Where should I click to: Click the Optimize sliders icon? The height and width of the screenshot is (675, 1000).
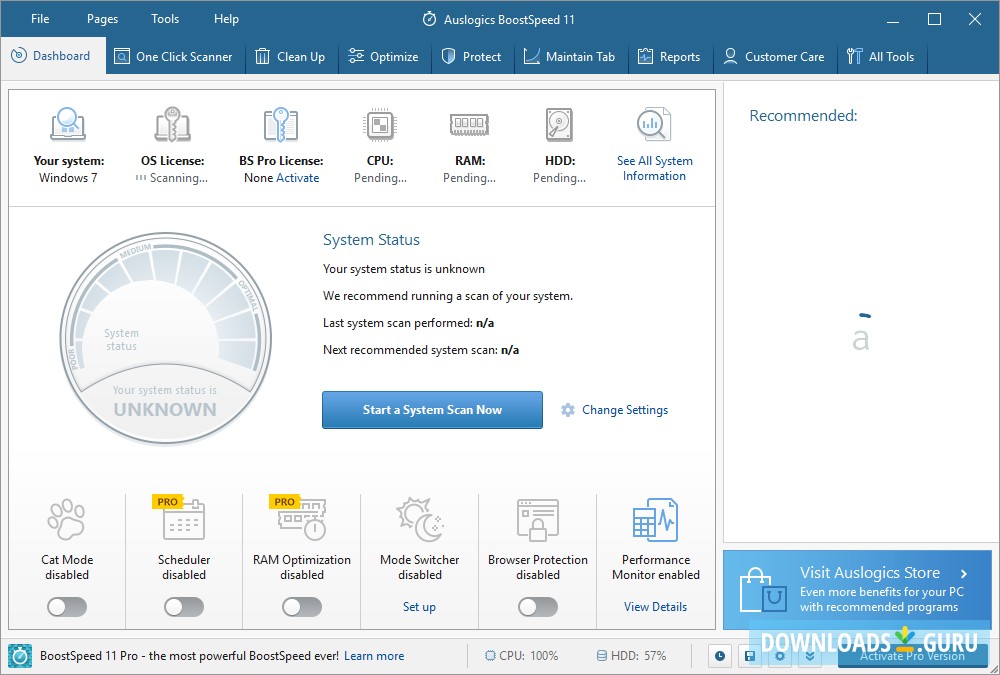(356, 56)
